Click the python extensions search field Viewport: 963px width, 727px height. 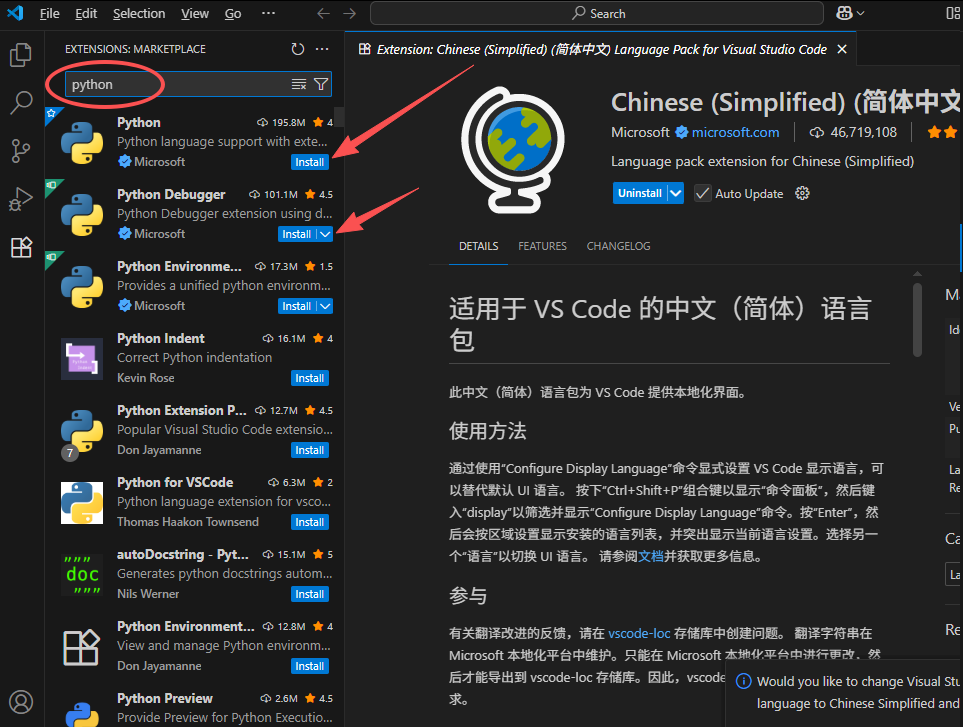(175, 84)
